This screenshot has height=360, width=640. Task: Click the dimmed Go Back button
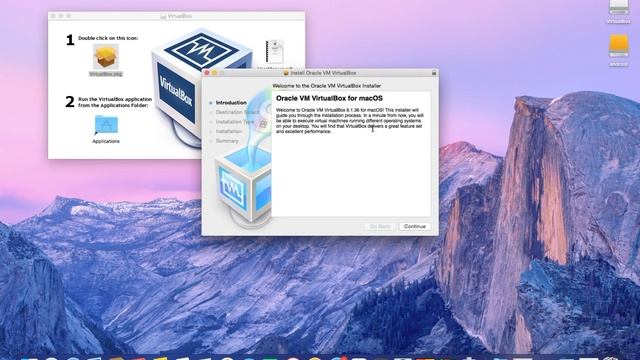pos(380,226)
